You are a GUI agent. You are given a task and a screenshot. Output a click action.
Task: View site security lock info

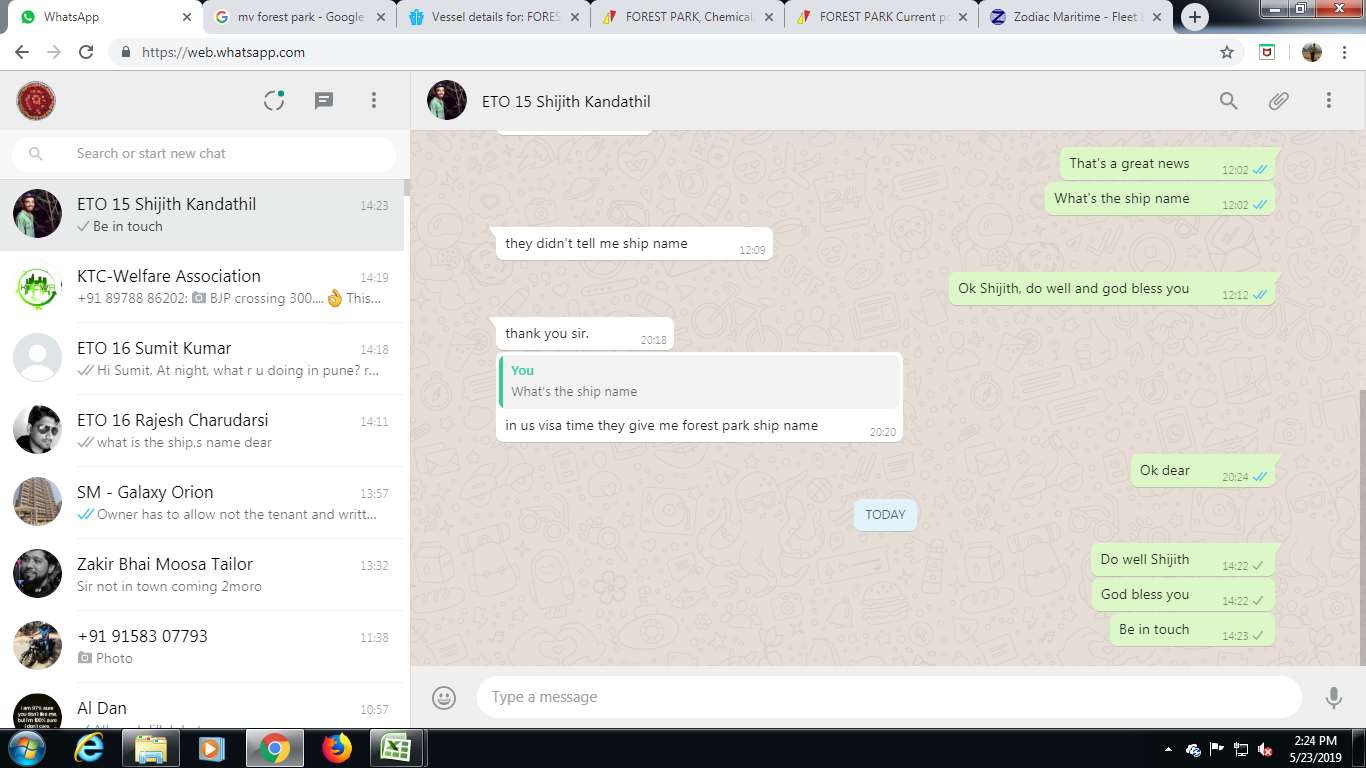[x=126, y=52]
